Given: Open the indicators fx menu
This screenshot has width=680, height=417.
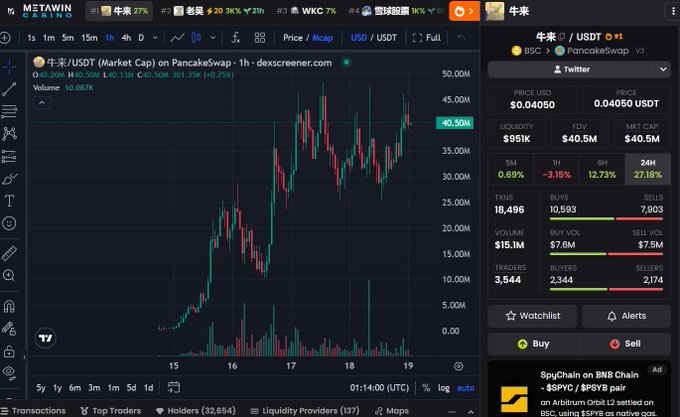Looking at the screenshot, I should [235, 38].
